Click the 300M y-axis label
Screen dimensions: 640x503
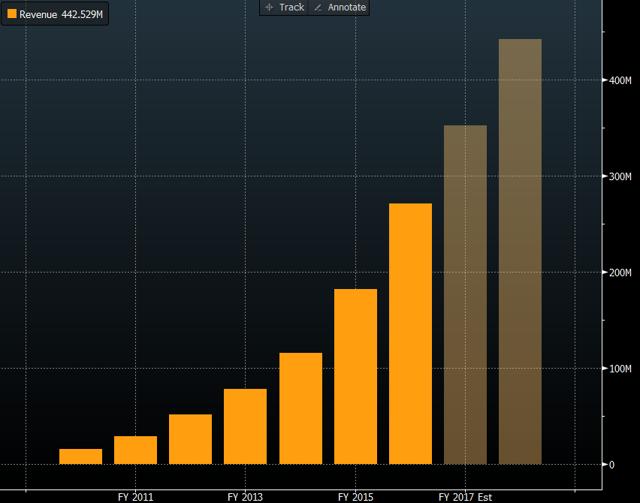(620, 176)
